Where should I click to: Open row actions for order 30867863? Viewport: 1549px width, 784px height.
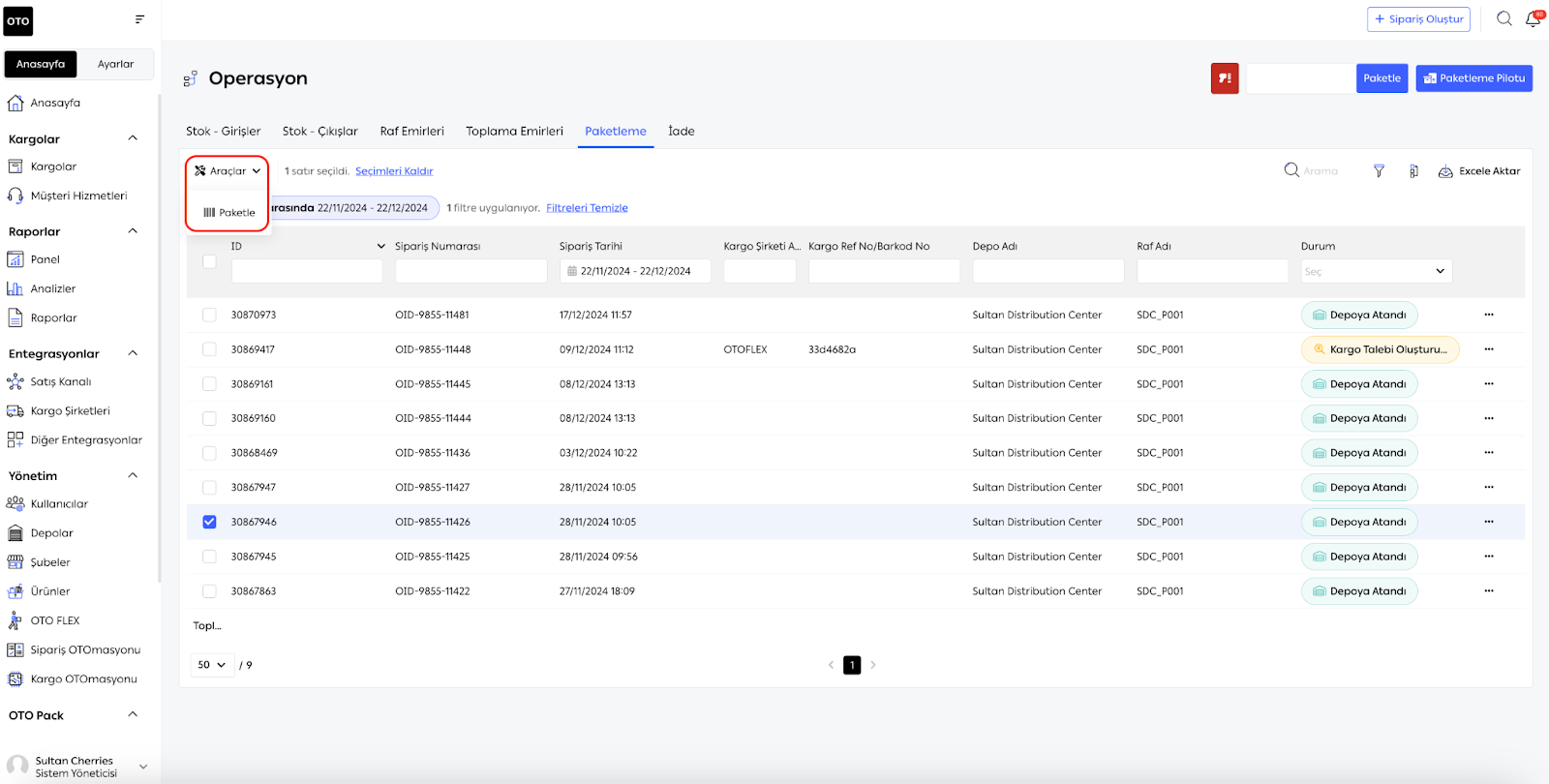click(x=1489, y=590)
